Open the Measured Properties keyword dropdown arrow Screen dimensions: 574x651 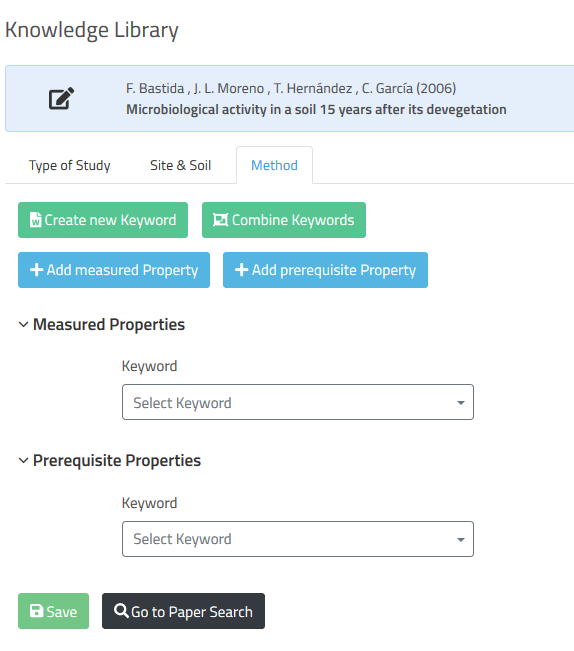461,403
